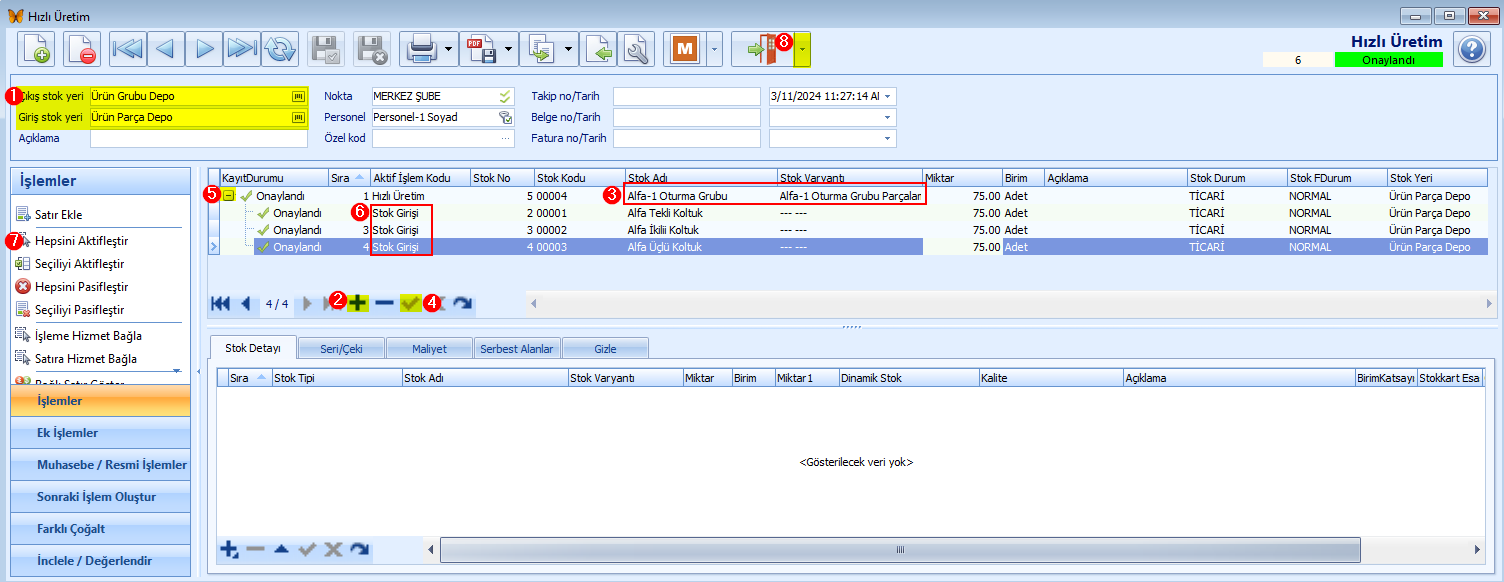Open the İncele / Değerlendir section
This screenshot has height=582, width=1504.
click(100, 561)
